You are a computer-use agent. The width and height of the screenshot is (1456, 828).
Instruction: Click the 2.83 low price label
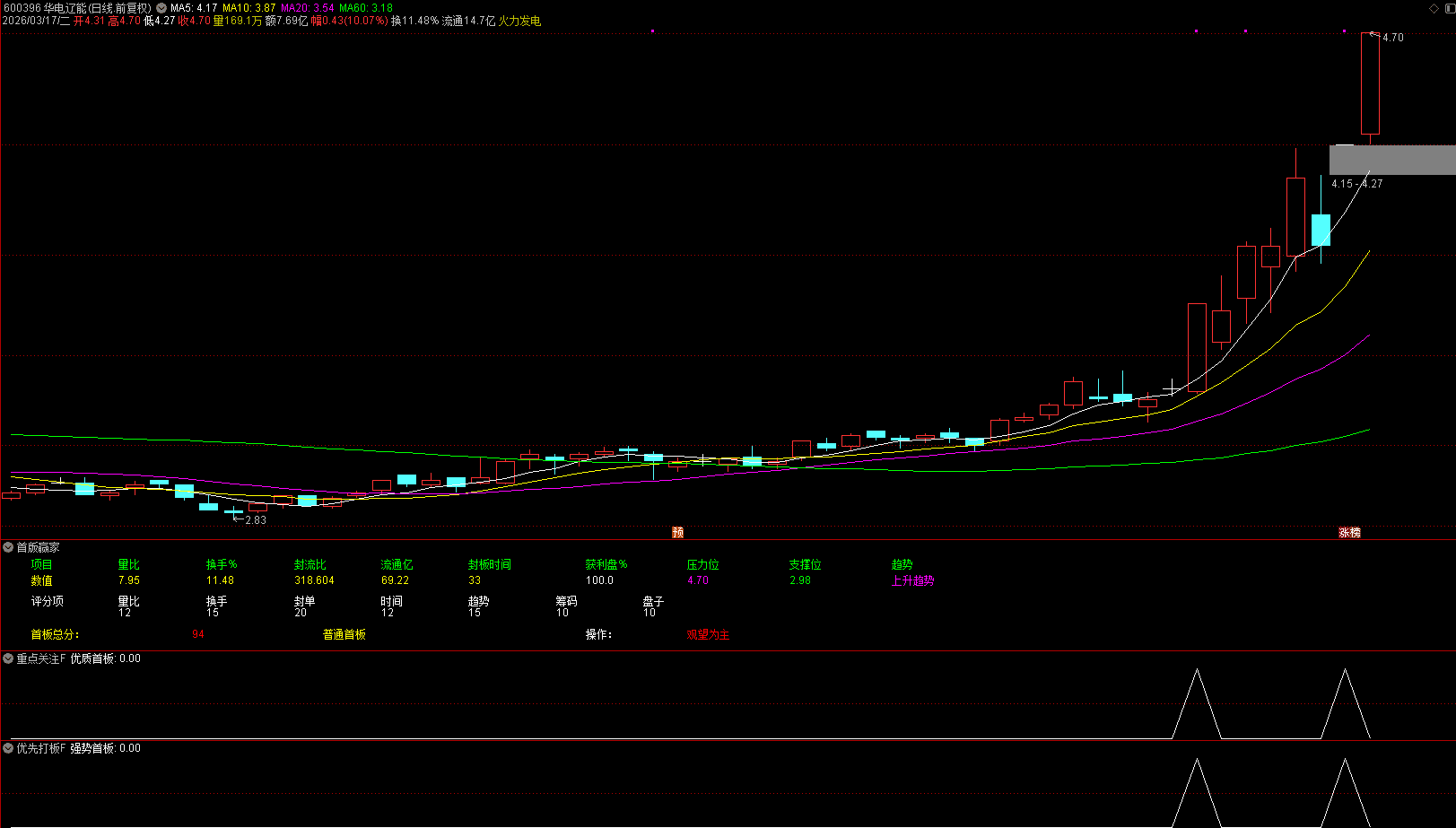256,519
